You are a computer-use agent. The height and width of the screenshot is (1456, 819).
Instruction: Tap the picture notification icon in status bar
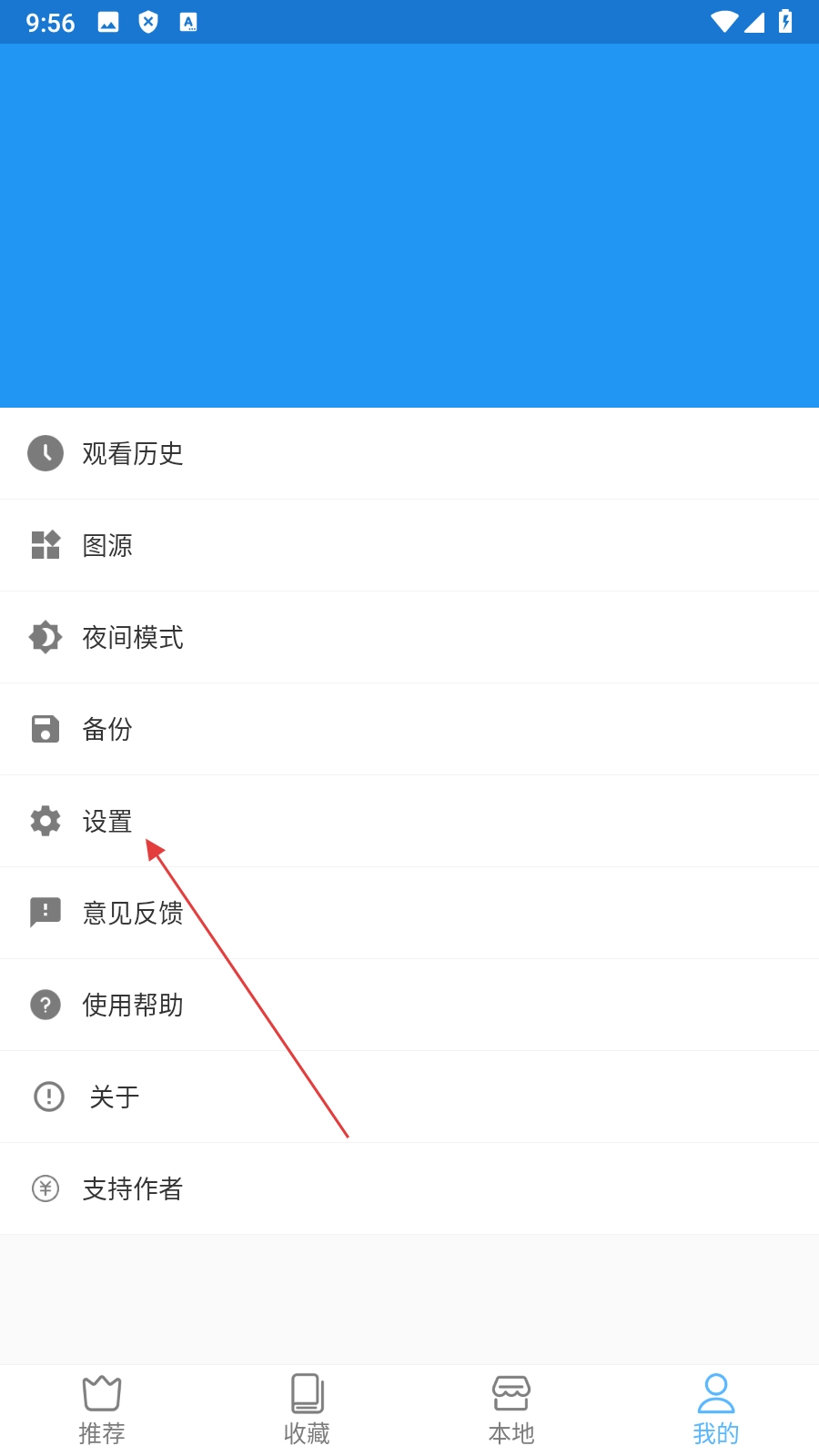coord(108,22)
